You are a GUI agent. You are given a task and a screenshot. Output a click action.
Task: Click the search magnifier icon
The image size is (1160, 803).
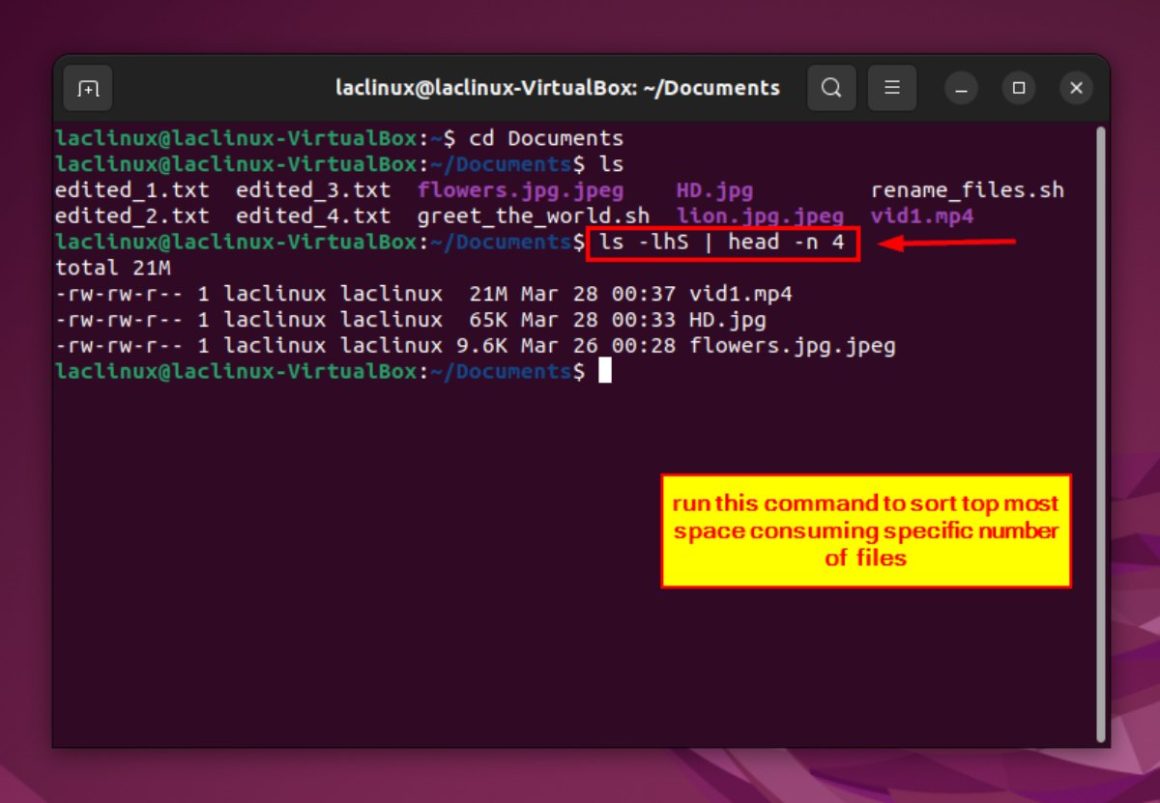(x=830, y=88)
